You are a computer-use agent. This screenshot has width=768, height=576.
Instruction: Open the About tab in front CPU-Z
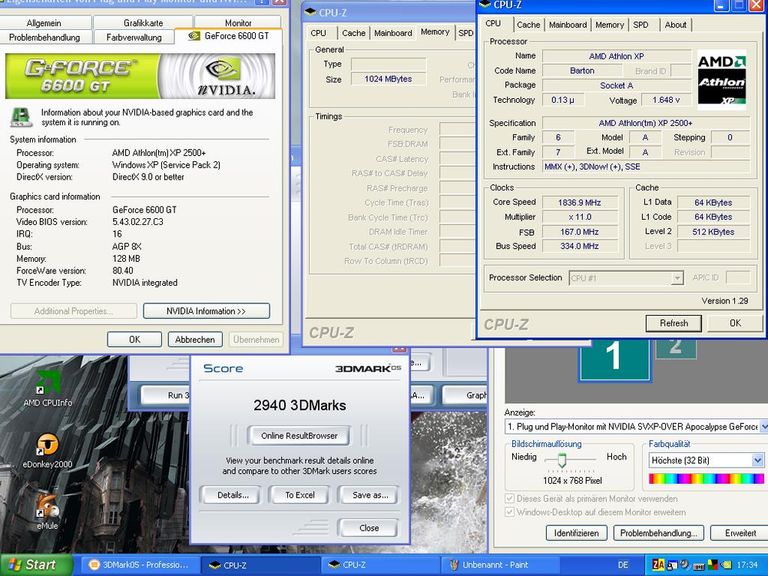tap(675, 24)
